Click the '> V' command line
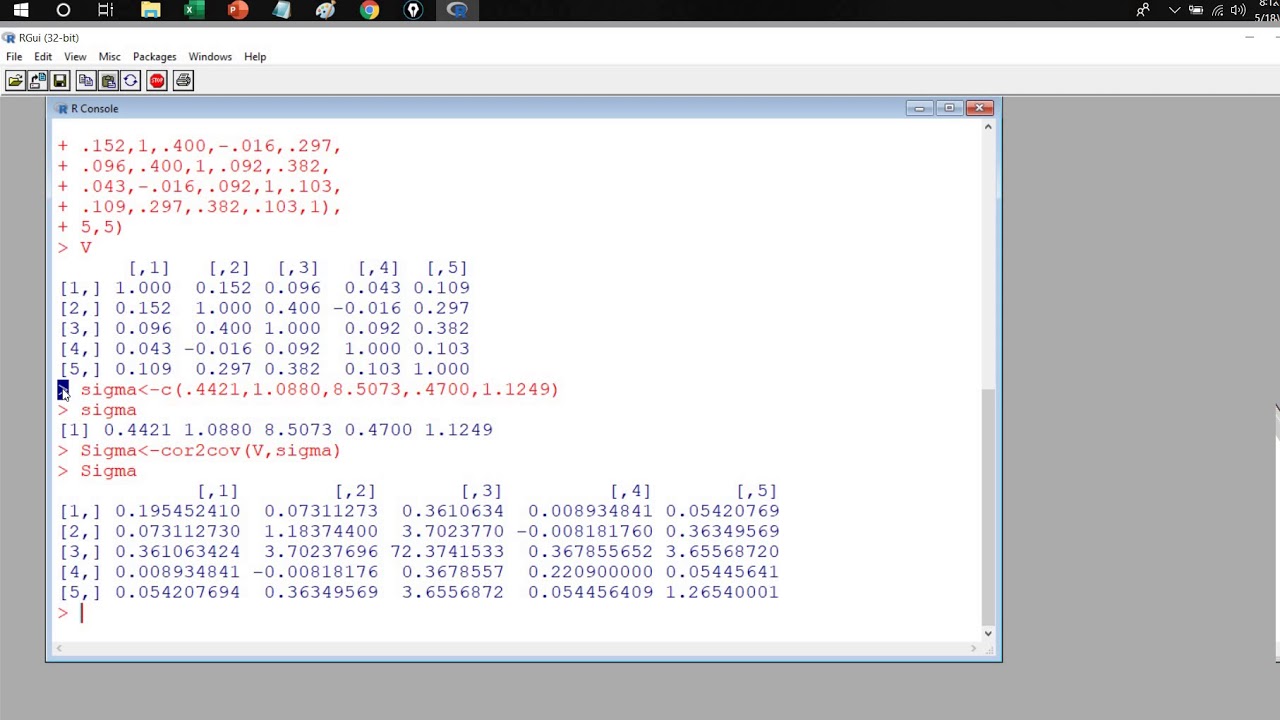The height and width of the screenshot is (720, 1280). 75,247
